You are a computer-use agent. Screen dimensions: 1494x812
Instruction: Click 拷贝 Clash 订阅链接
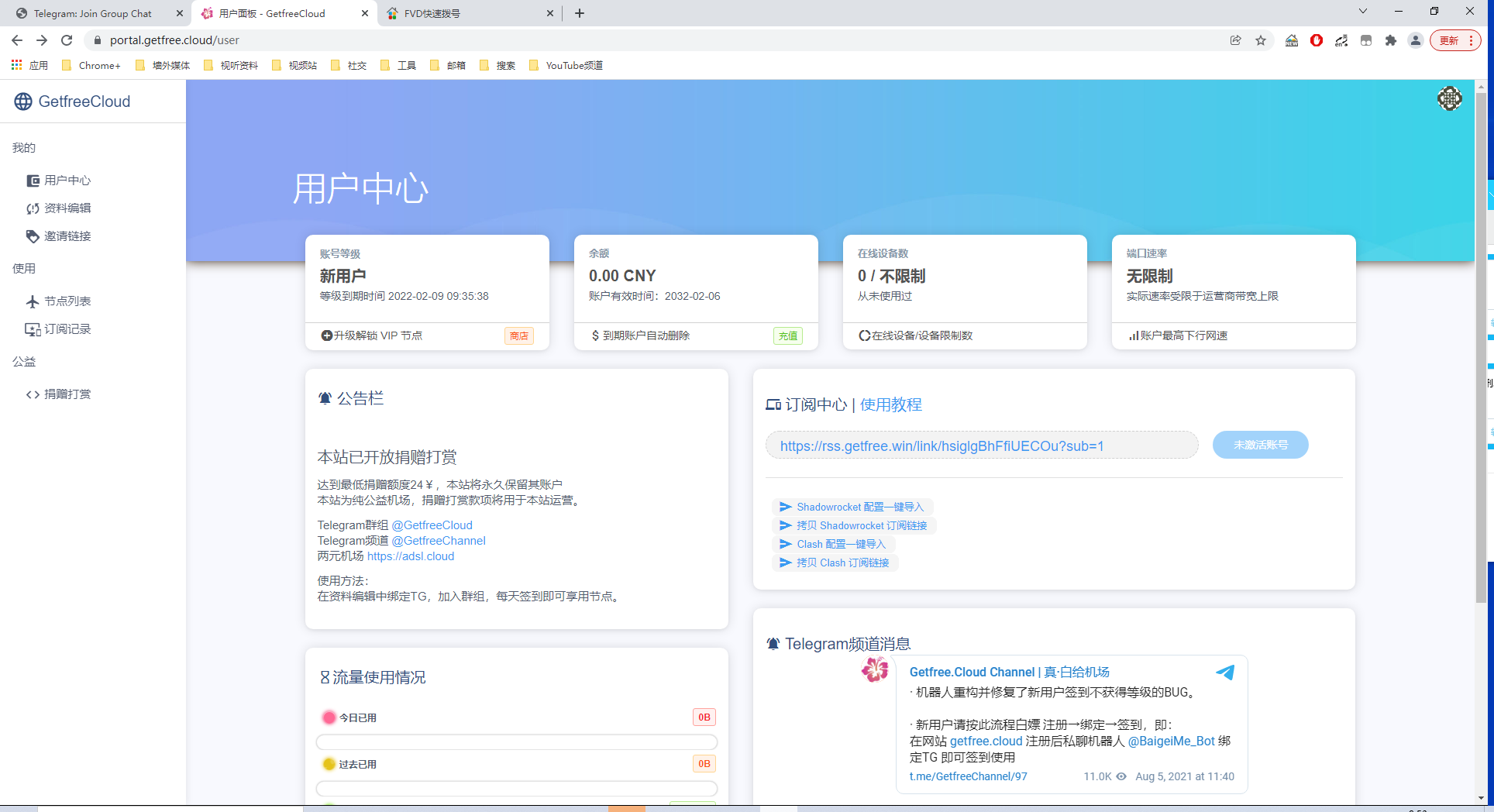[x=835, y=563]
